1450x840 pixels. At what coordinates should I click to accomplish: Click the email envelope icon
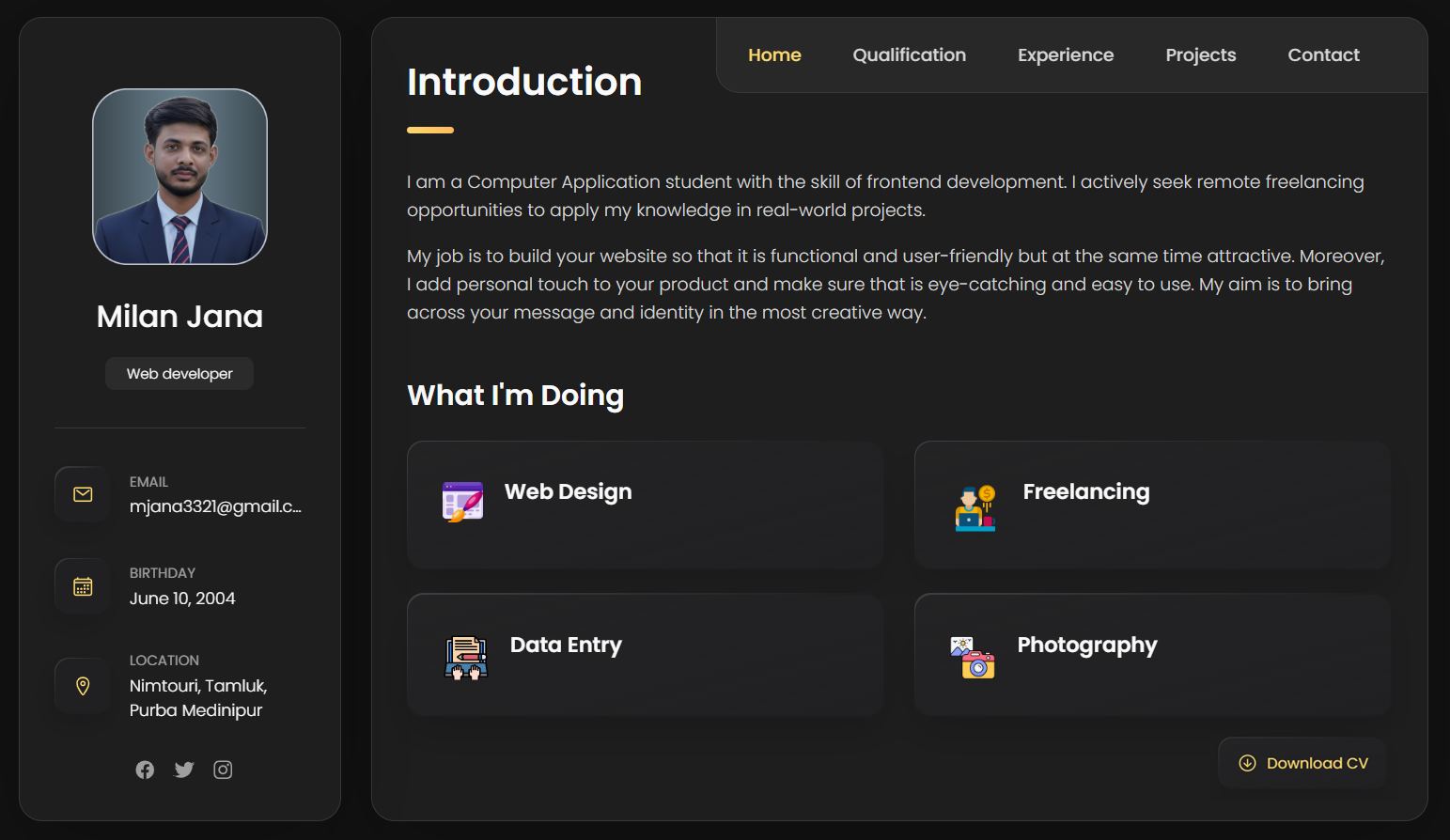(x=82, y=494)
